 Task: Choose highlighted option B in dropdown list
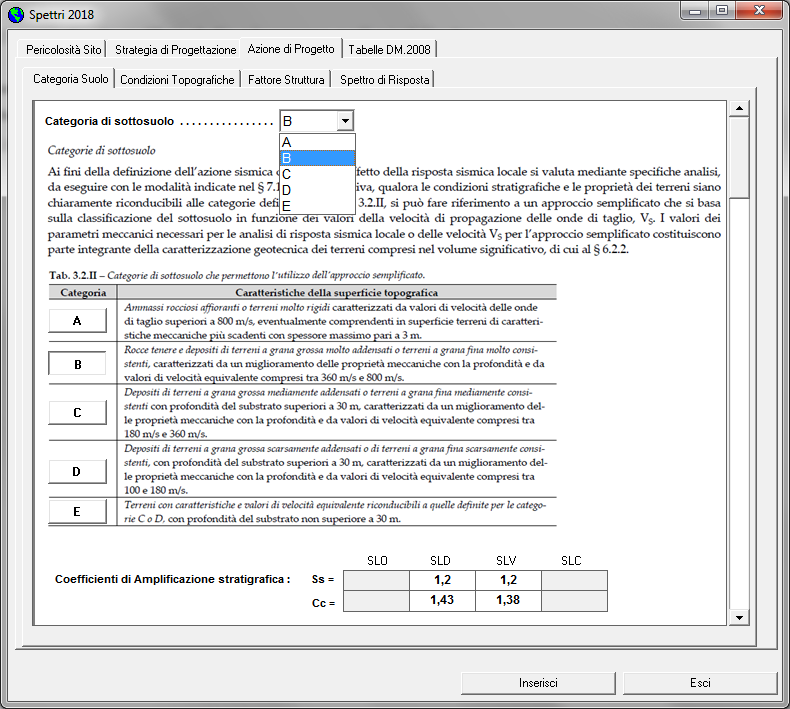pyautogui.click(x=317, y=158)
